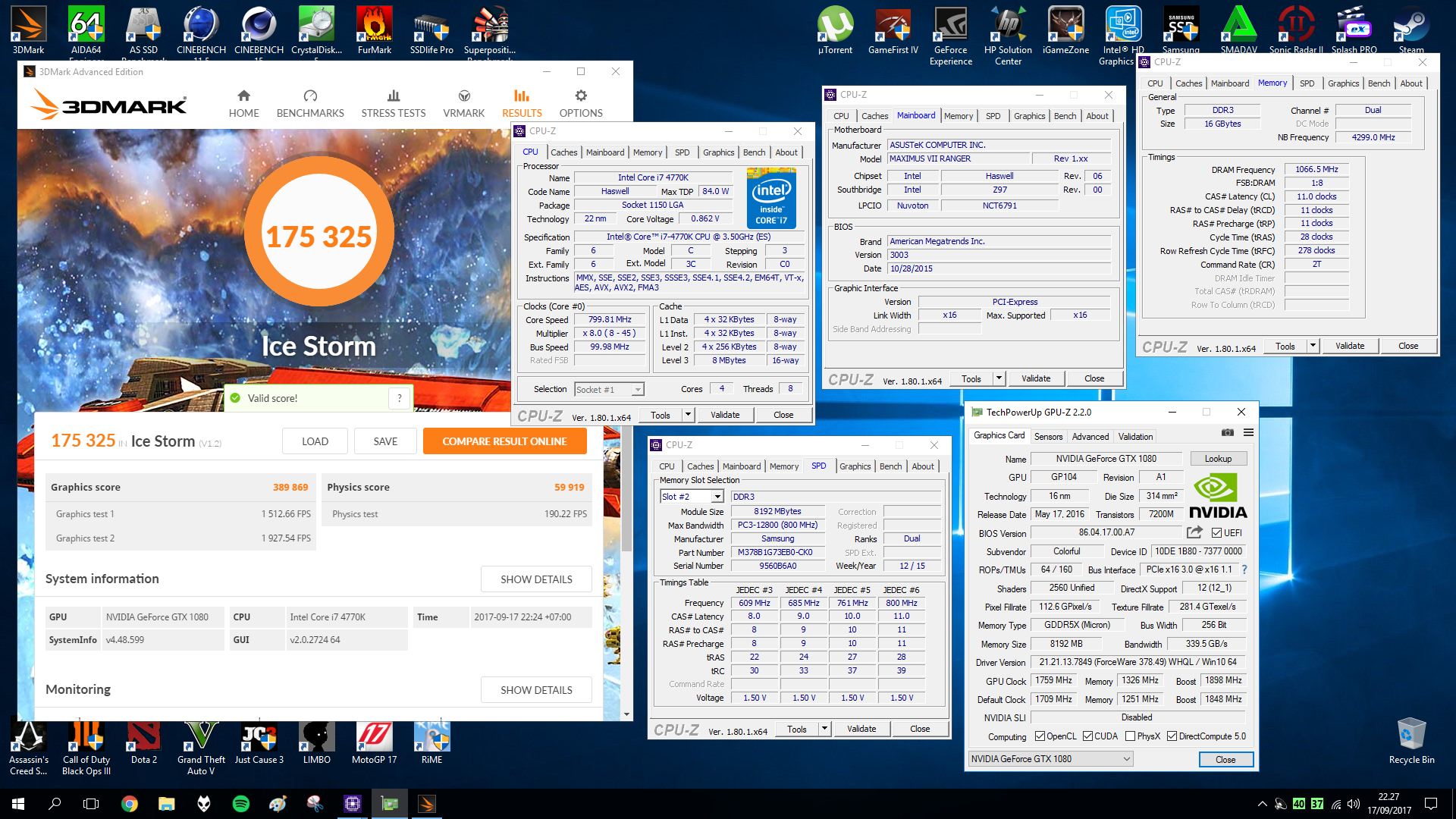Open the Validation tab in GPU-Z
The image size is (1456, 819).
(1135, 437)
